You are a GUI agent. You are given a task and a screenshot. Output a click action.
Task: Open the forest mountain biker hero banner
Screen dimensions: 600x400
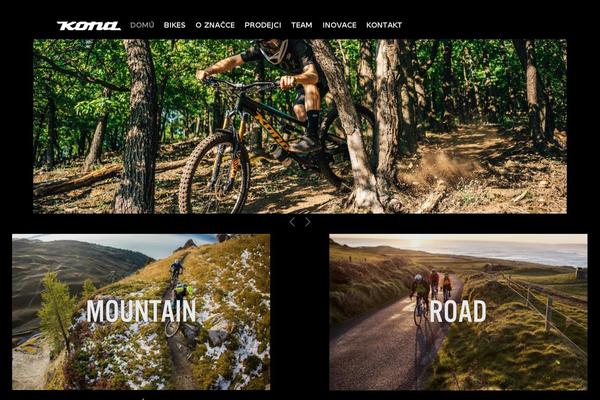(x=300, y=126)
